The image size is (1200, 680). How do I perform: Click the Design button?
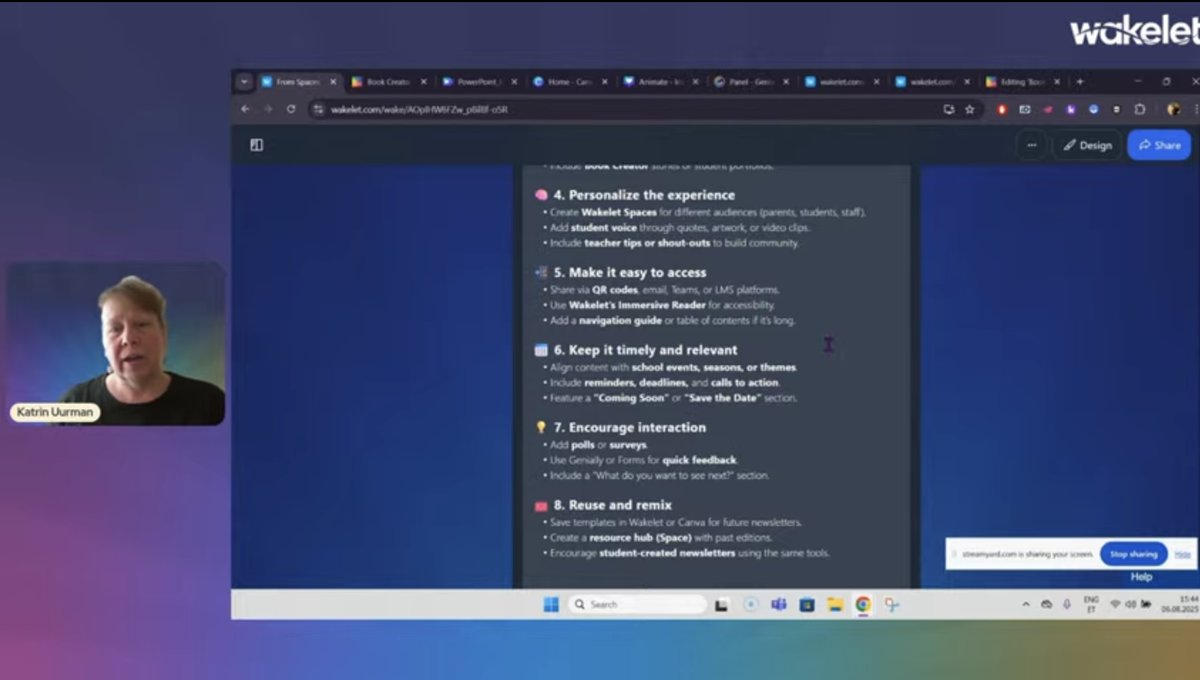coord(1087,145)
